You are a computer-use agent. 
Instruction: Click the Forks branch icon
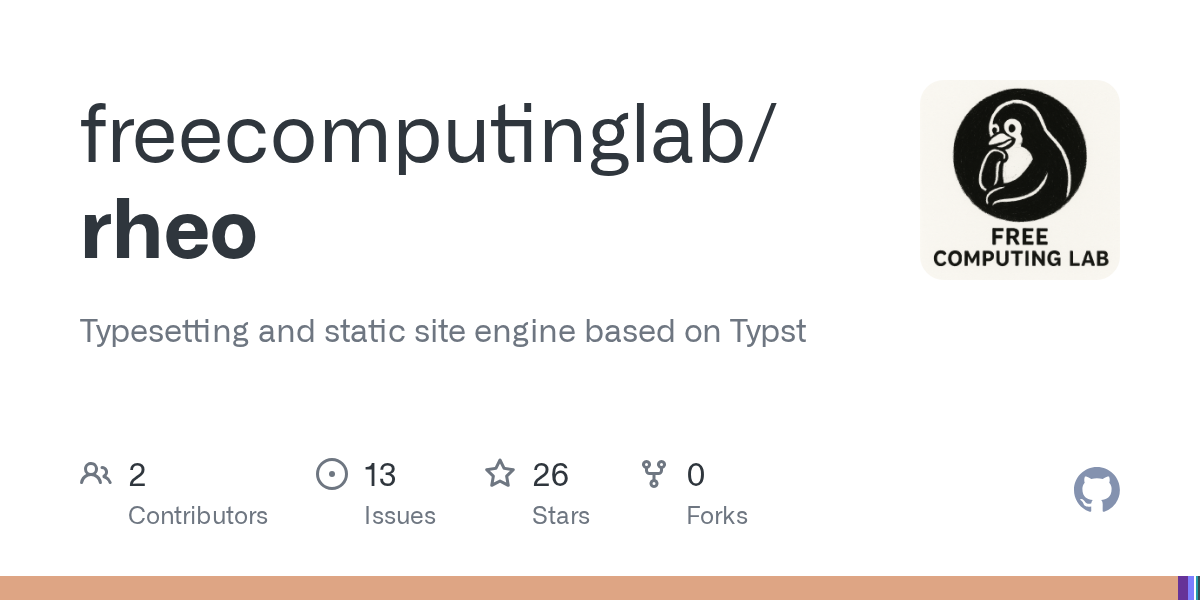coord(654,474)
